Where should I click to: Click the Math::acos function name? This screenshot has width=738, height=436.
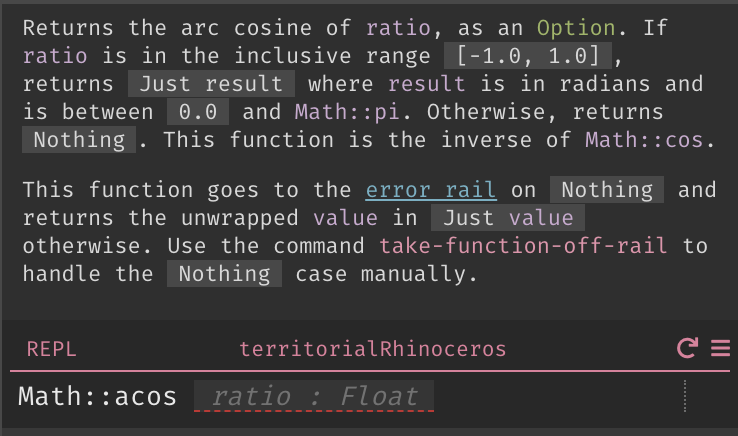(97, 396)
